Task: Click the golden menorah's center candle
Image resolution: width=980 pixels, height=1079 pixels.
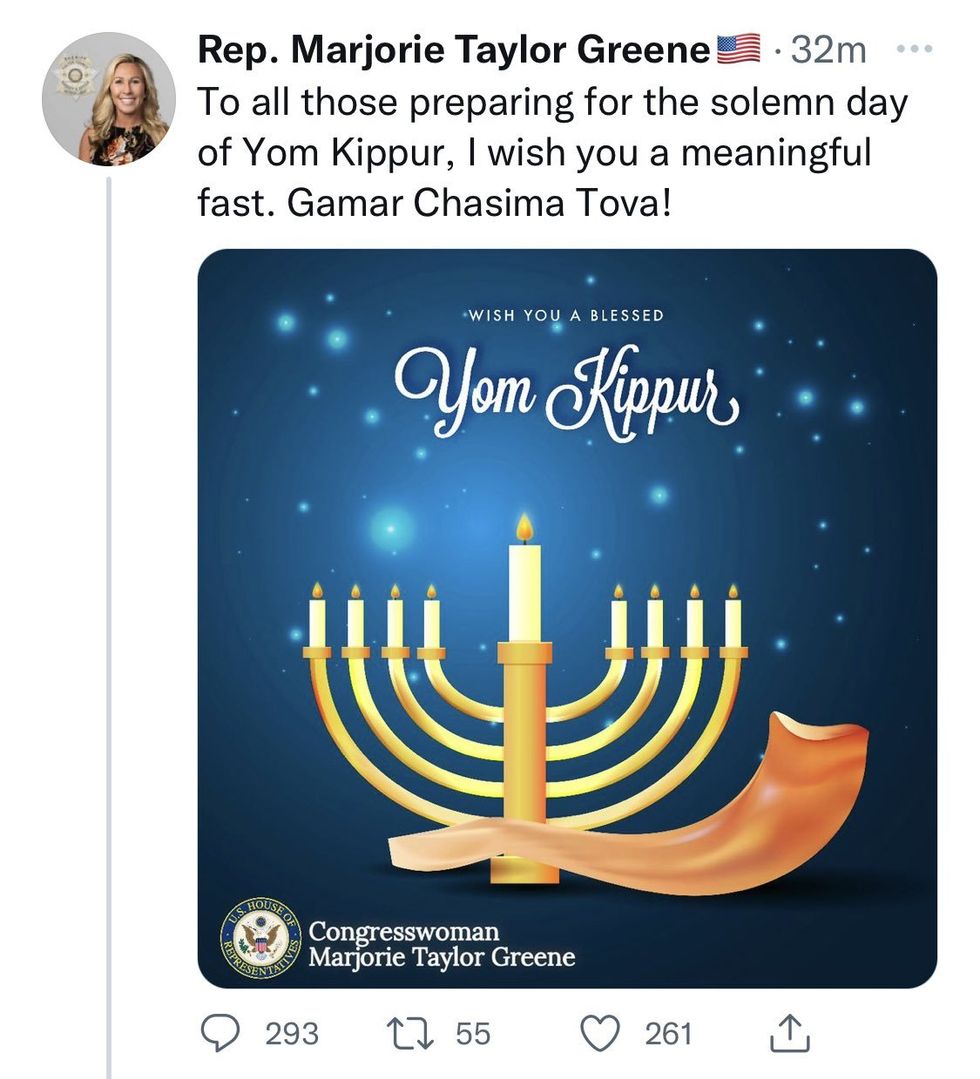Action: [524, 578]
